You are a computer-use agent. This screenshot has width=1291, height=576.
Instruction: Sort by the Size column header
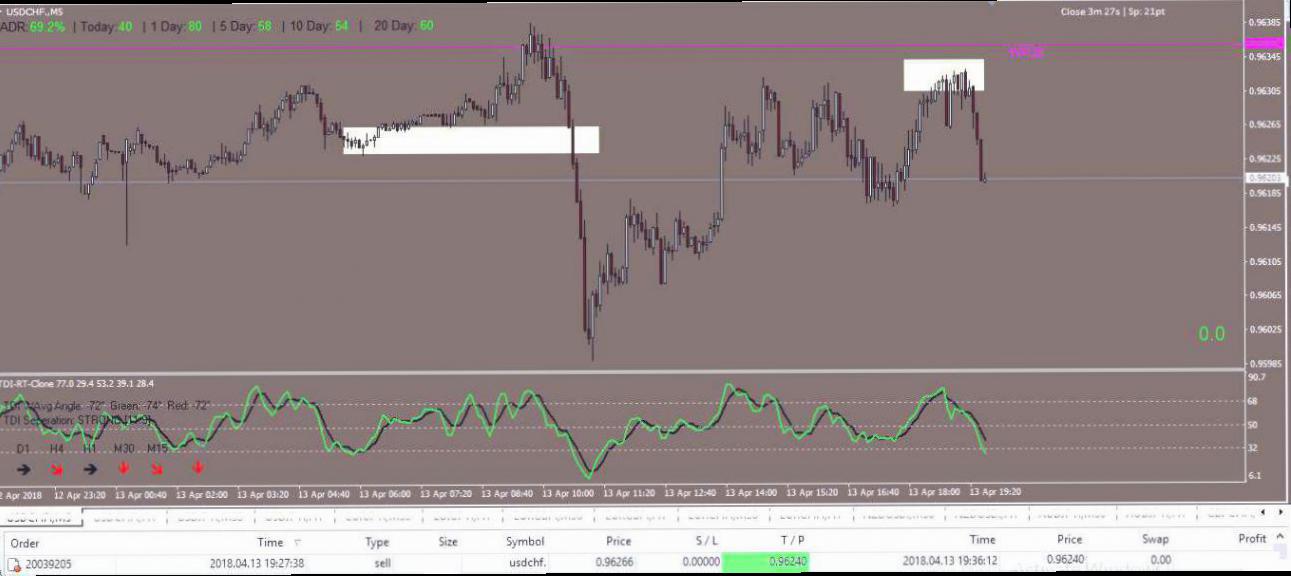click(x=447, y=541)
